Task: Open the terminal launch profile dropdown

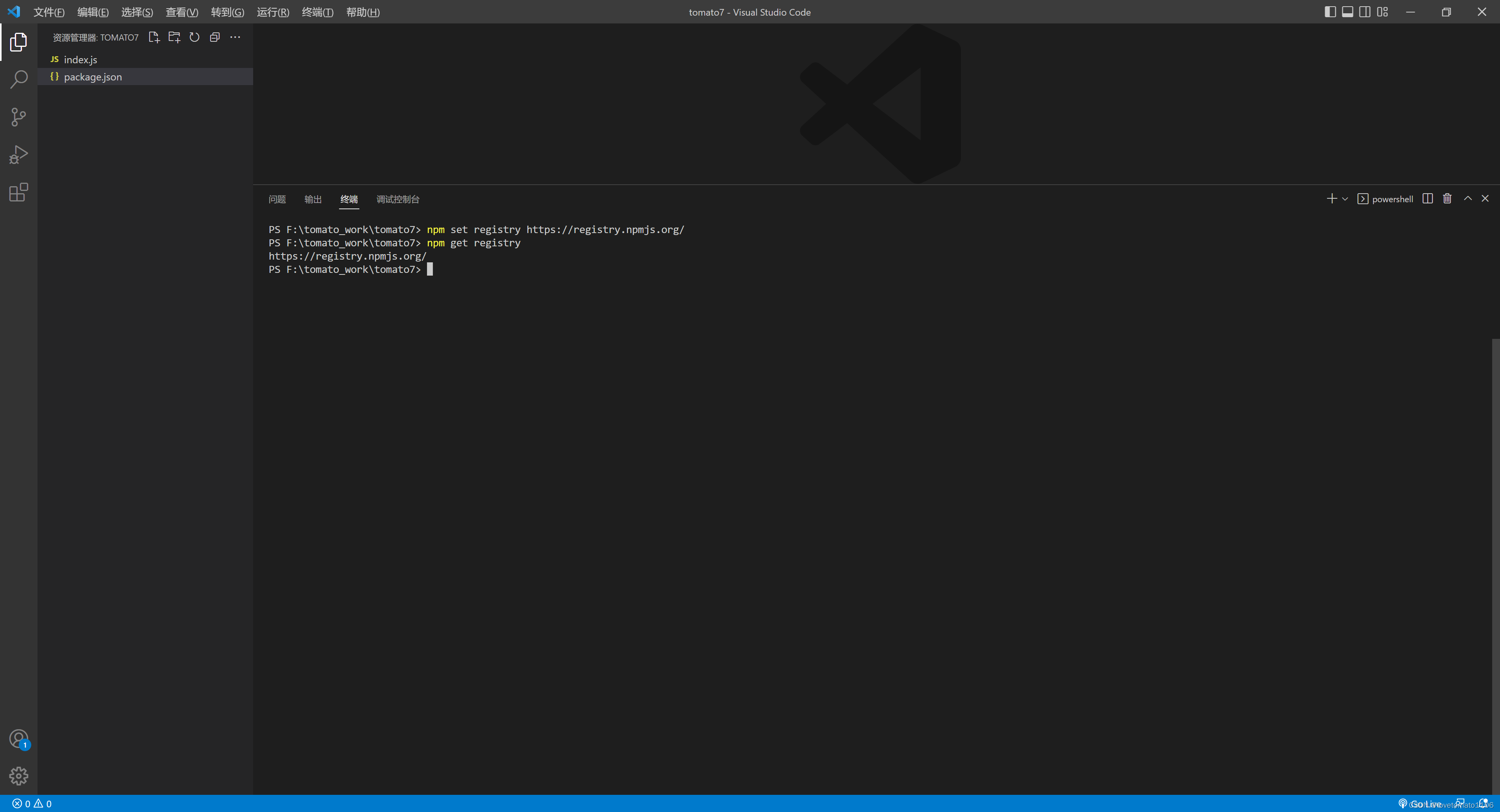Action: (1345, 199)
